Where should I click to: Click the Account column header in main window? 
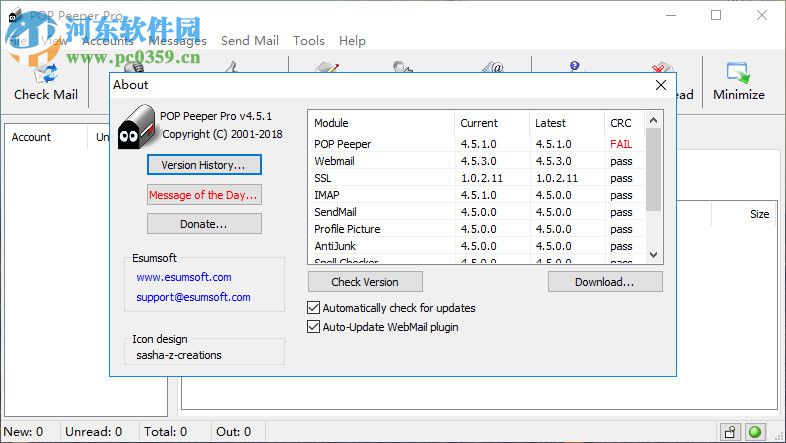click(31, 137)
